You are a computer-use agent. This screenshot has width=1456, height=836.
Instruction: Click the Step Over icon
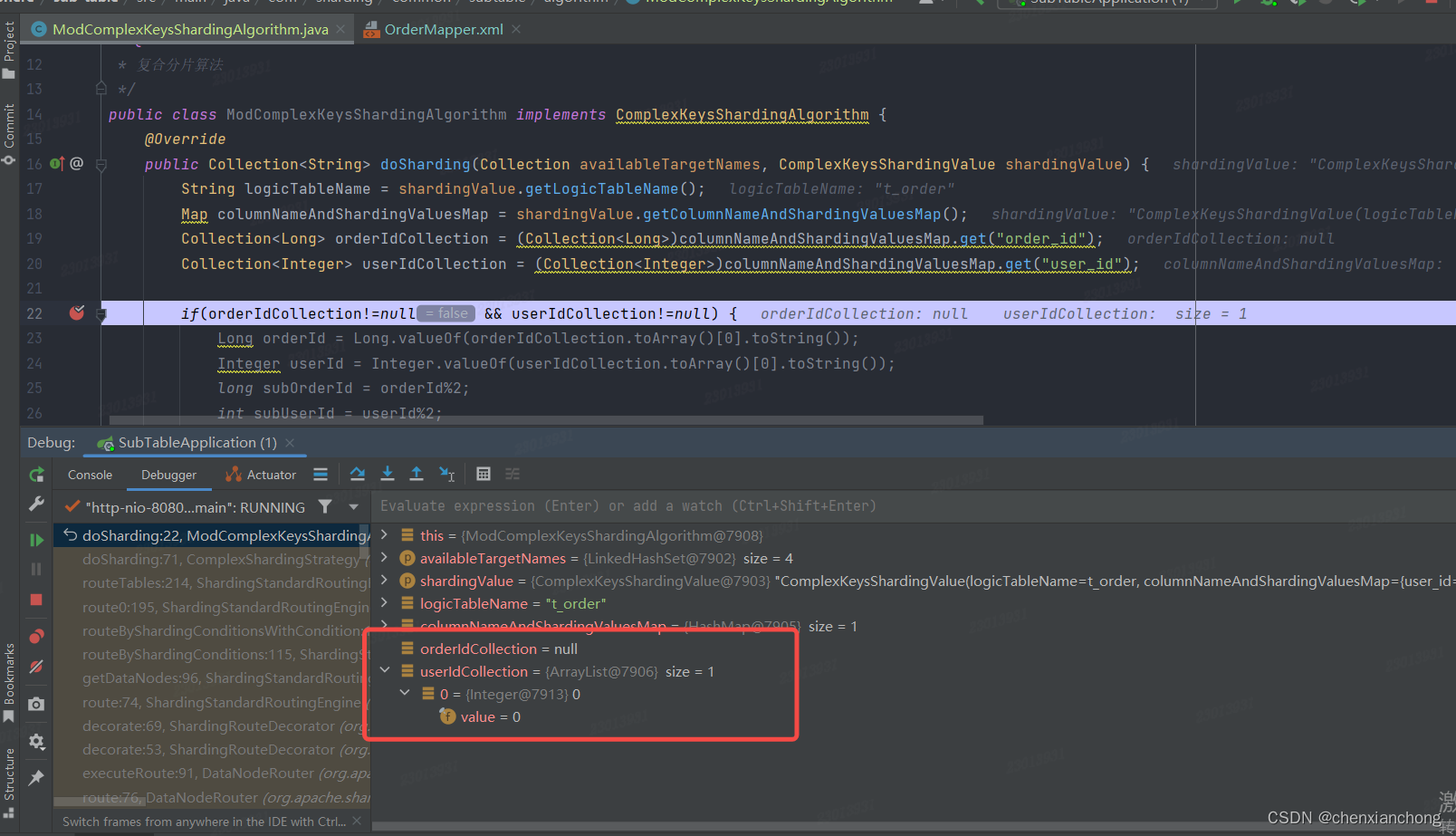358,474
